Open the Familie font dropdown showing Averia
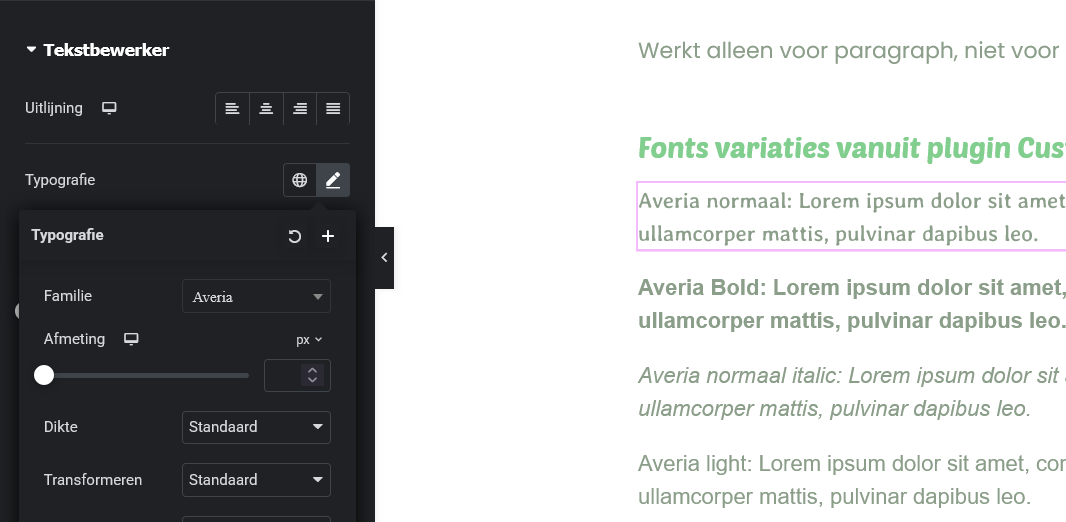Image resolution: width=1066 pixels, height=522 pixels. point(256,297)
